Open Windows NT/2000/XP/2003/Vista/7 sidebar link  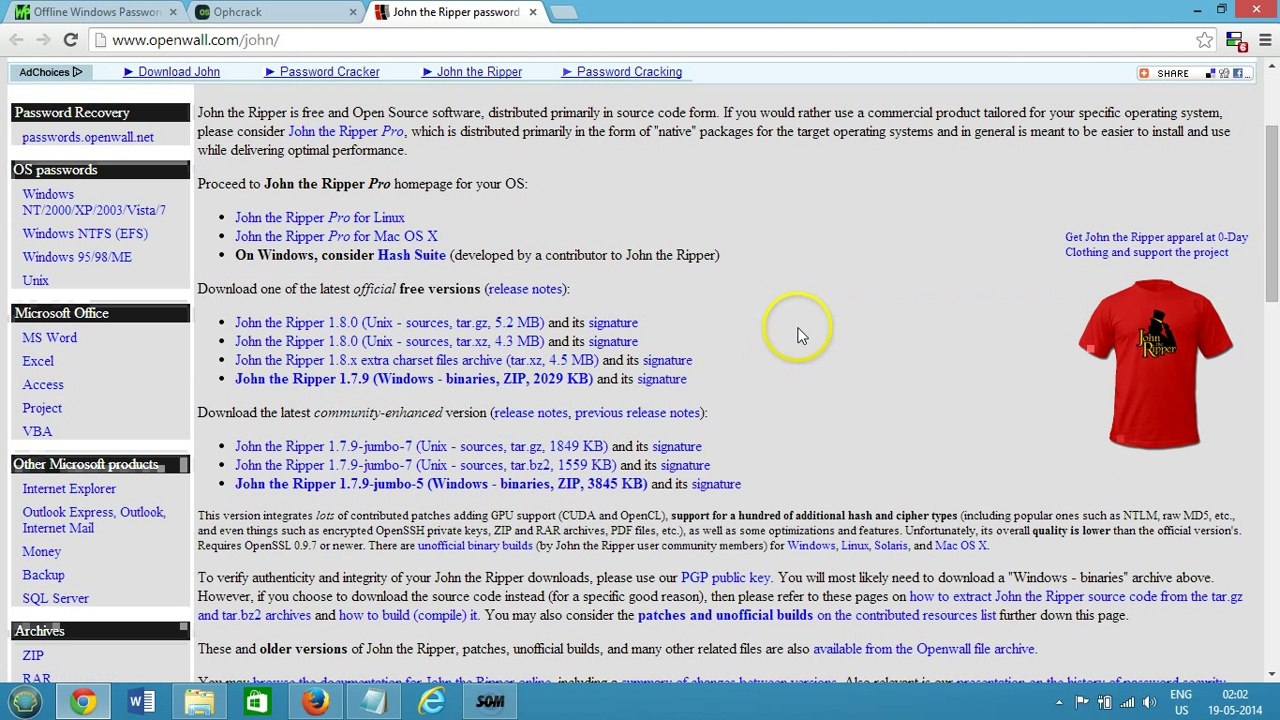tap(94, 202)
